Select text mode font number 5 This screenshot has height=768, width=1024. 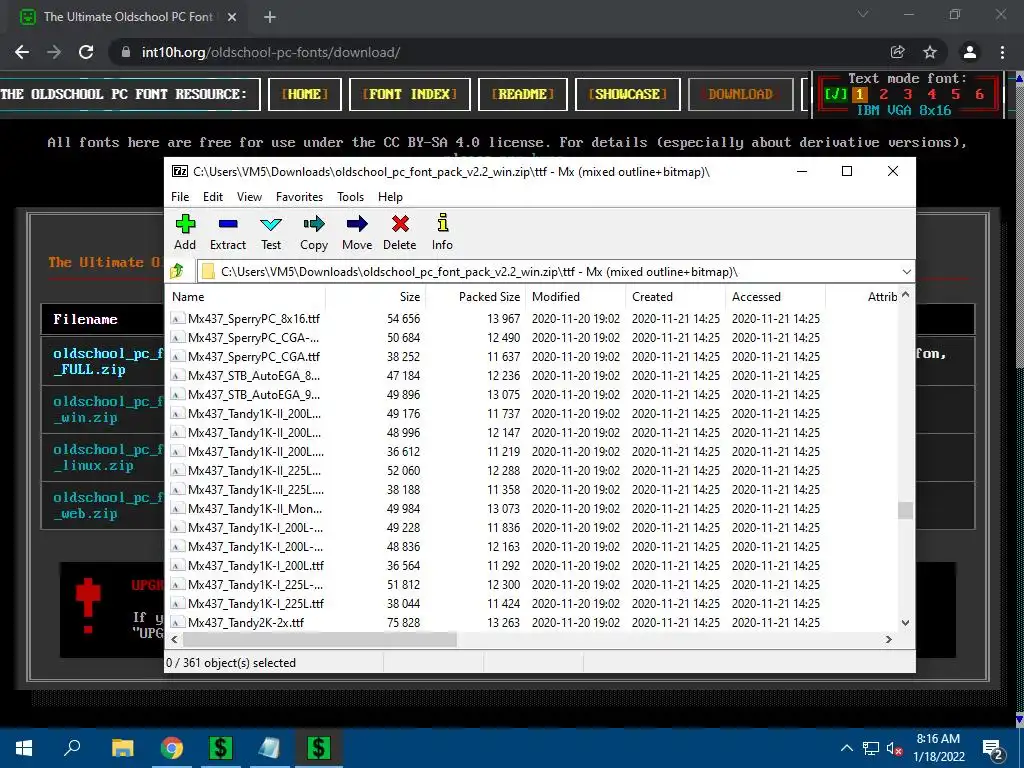point(955,94)
